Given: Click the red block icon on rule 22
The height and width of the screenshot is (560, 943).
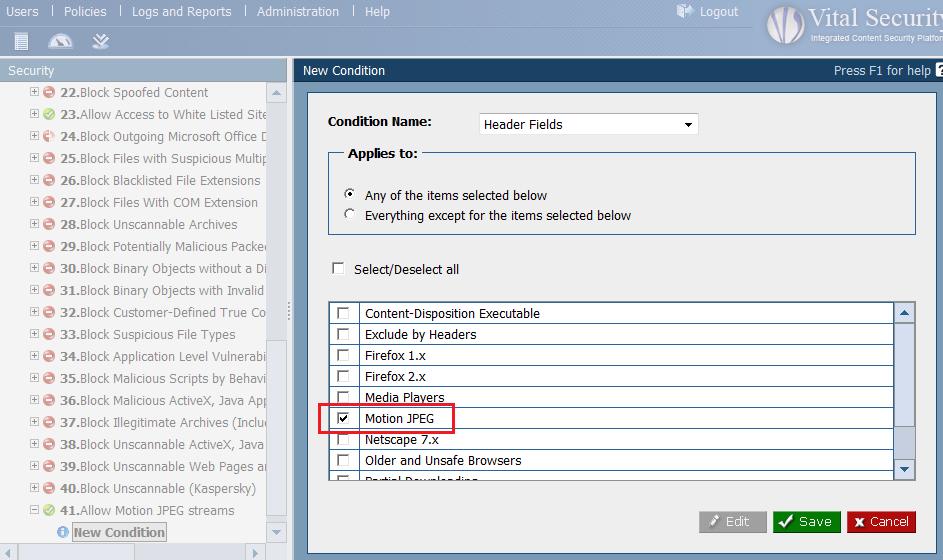Looking at the screenshot, I should click(x=49, y=92).
